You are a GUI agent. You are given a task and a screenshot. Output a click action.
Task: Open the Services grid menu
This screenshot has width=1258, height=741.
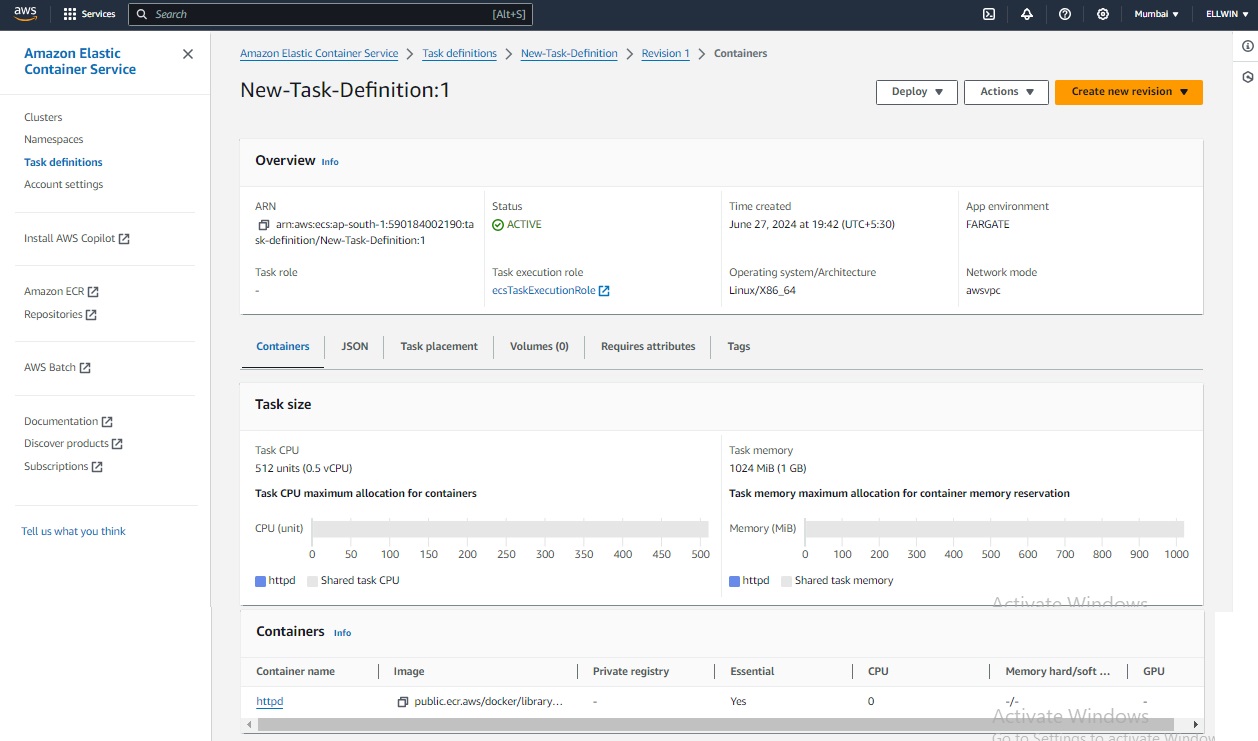pos(90,14)
